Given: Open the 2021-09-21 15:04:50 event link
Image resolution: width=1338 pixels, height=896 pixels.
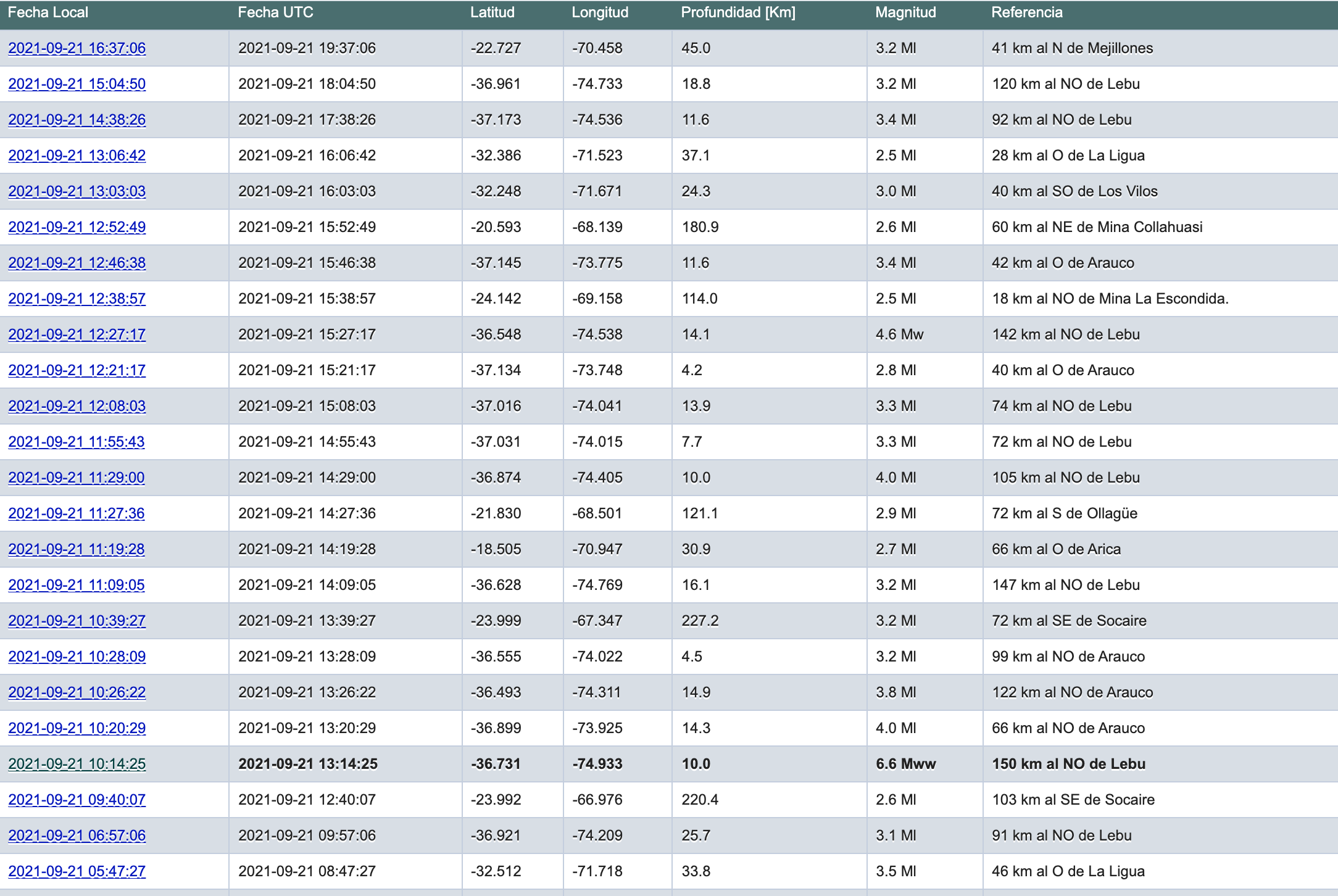Looking at the screenshot, I should pyautogui.click(x=77, y=84).
